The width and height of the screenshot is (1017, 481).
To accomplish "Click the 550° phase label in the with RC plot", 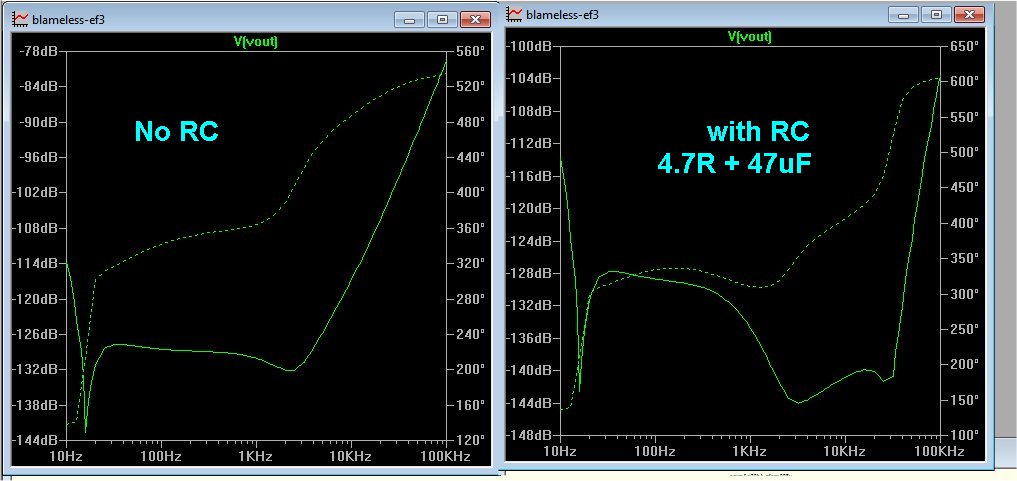I will (x=965, y=117).
